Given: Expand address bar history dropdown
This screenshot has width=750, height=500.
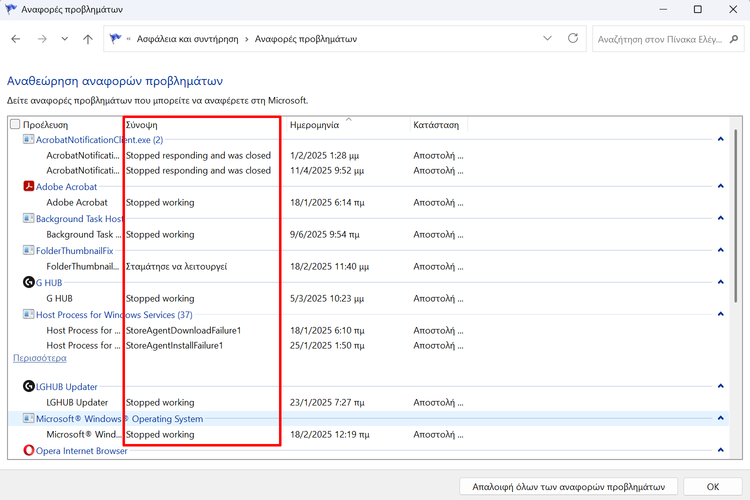Looking at the screenshot, I should tap(547, 38).
